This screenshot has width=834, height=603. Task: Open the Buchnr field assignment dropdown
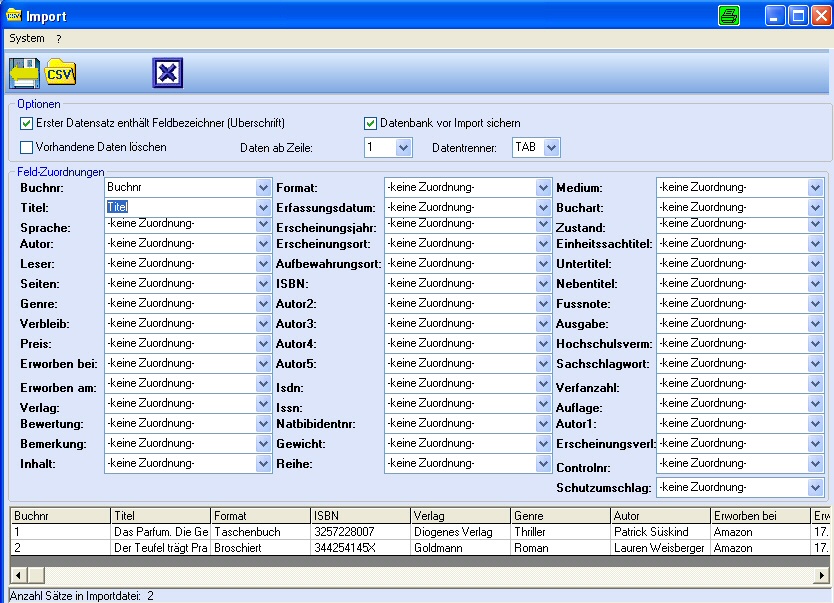pos(263,187)
